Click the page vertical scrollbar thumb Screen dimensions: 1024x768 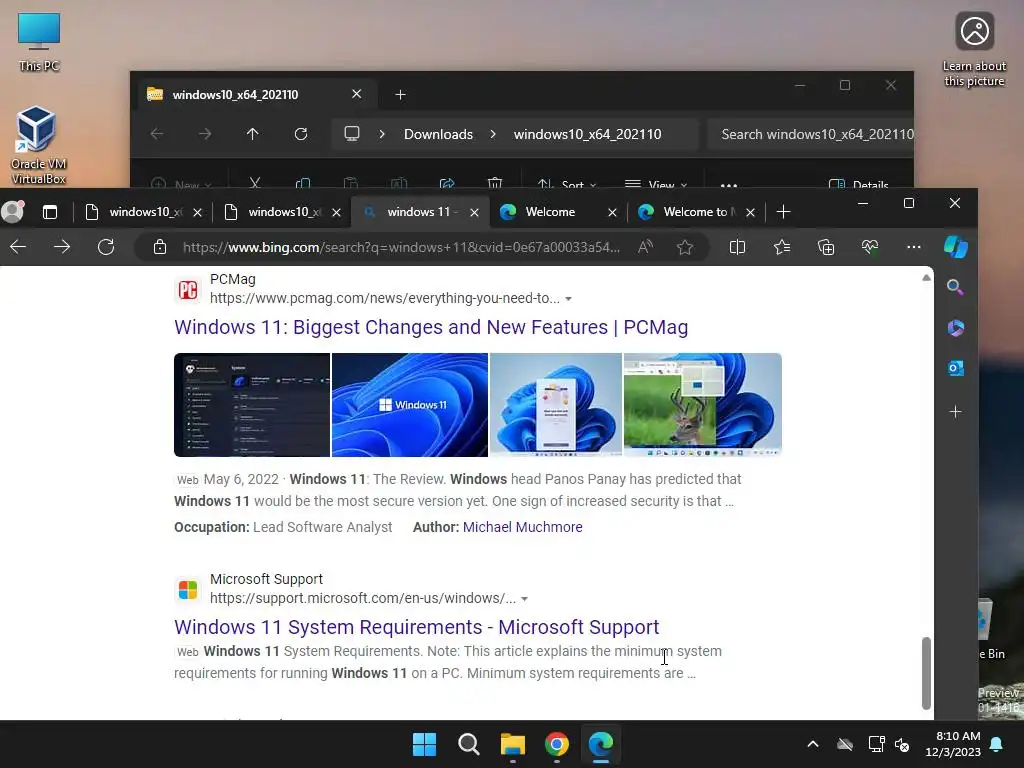click(926, 673)
